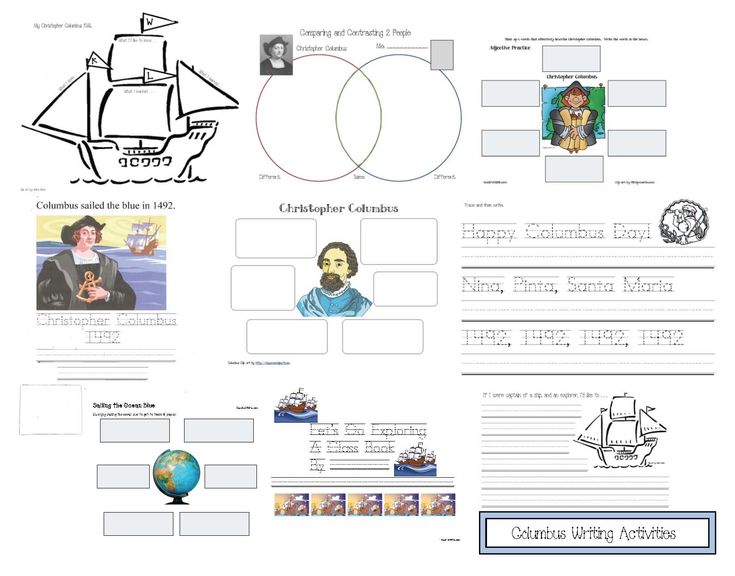
Task: Click the round emblem beside Happy Columbus Day
Action: click(689, 224)
